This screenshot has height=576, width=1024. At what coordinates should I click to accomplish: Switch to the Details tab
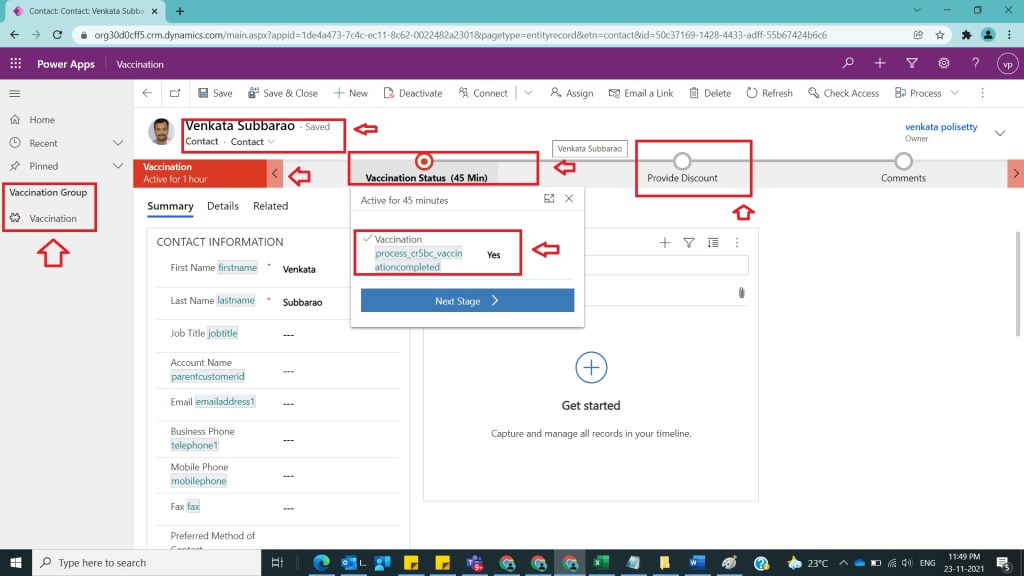point(222,206)
